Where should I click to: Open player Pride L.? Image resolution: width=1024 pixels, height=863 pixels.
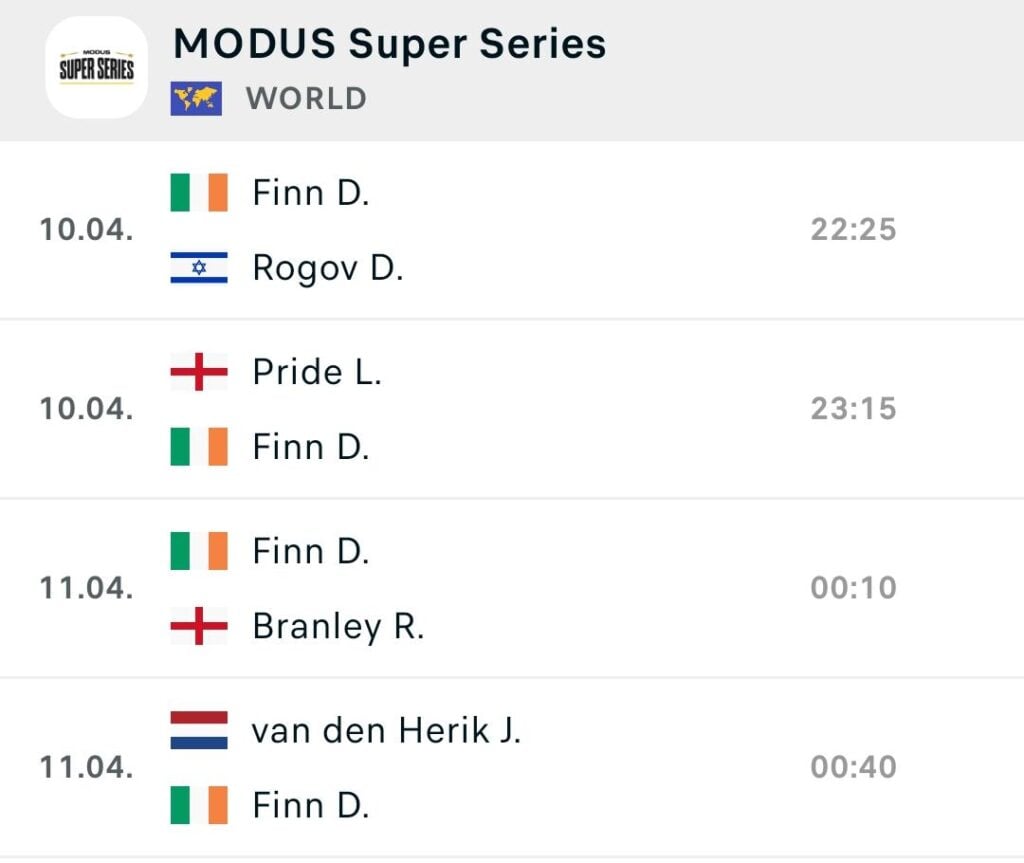click(x=317, y=372)
